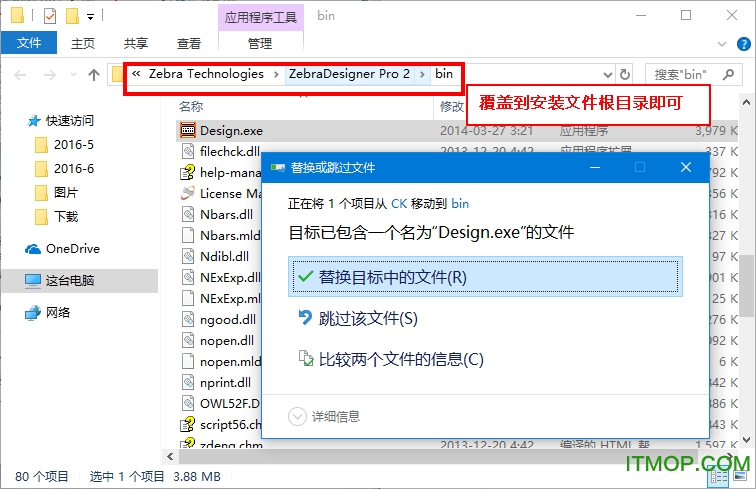The image size is (756, 489).
Task: Click the script56.chm help icon
Action: [x=188, y=424]
